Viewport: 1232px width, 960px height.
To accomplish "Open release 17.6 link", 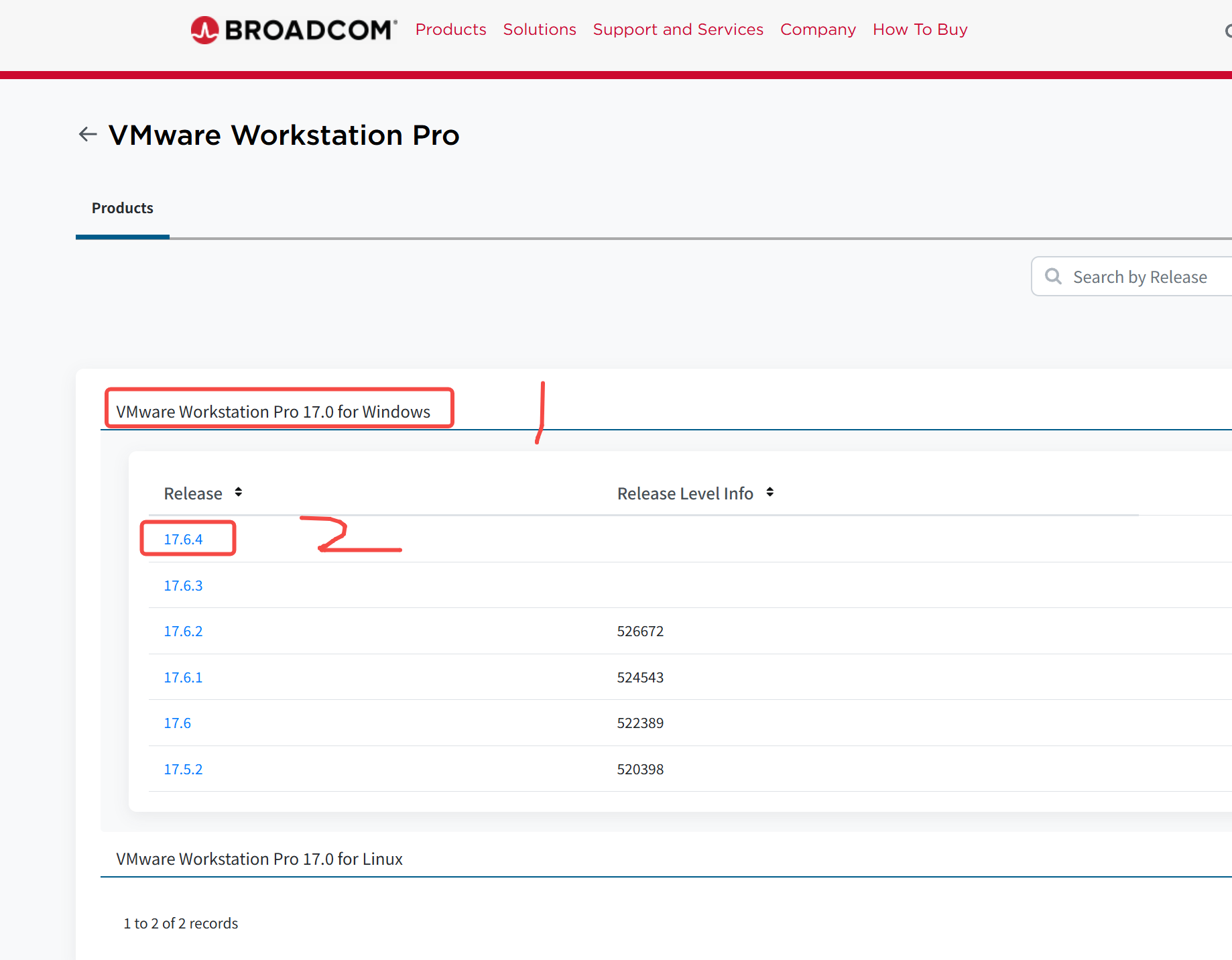I will (x=177, y=723).
